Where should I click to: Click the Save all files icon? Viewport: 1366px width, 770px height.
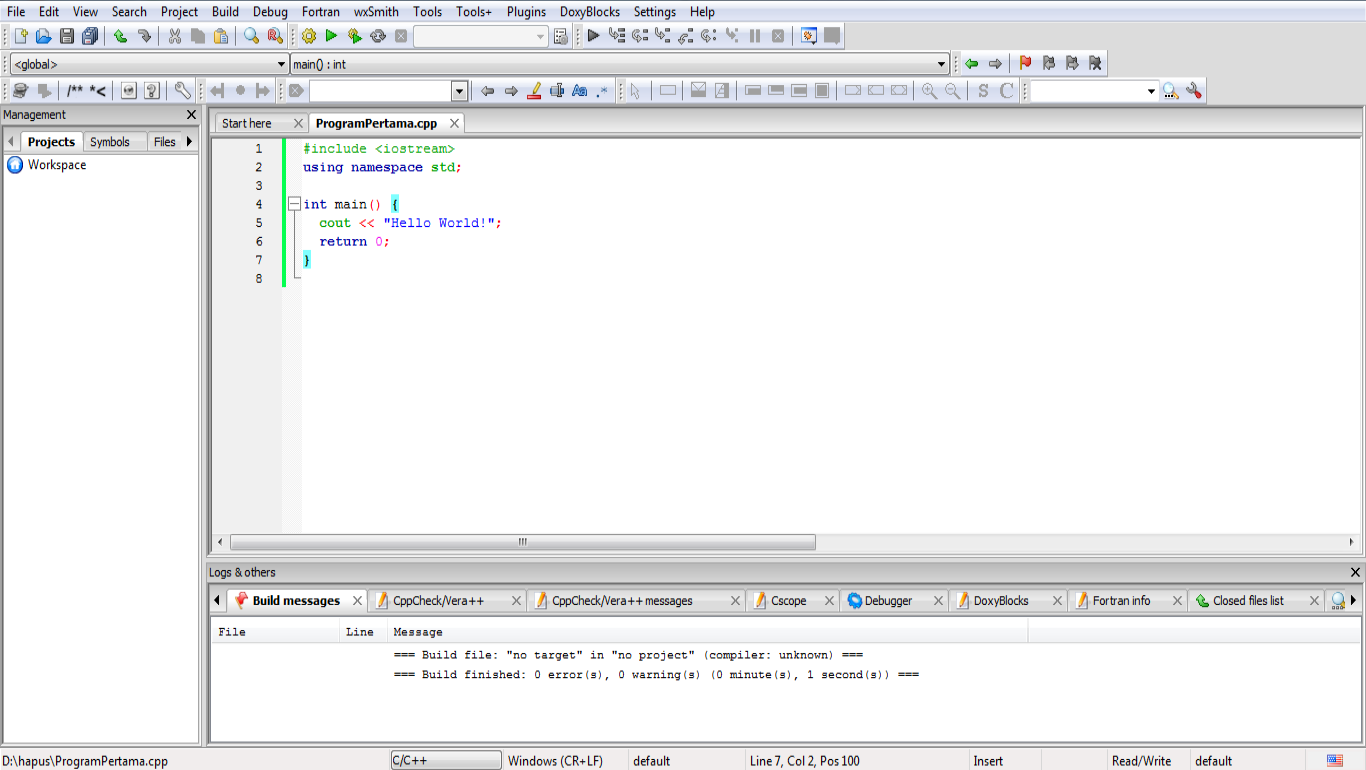click(x=90, y=35)
